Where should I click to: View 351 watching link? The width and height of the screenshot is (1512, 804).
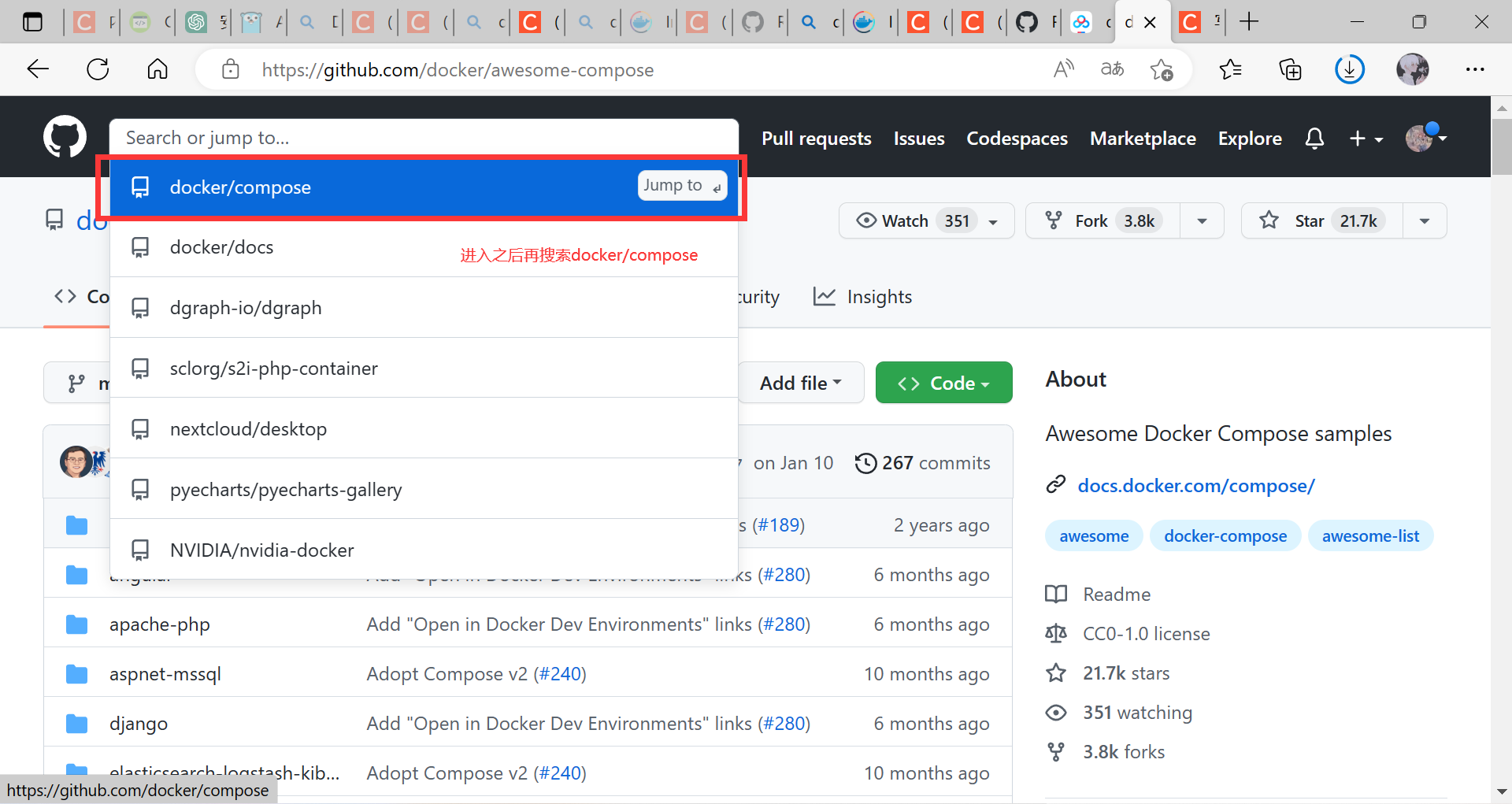1119,713
